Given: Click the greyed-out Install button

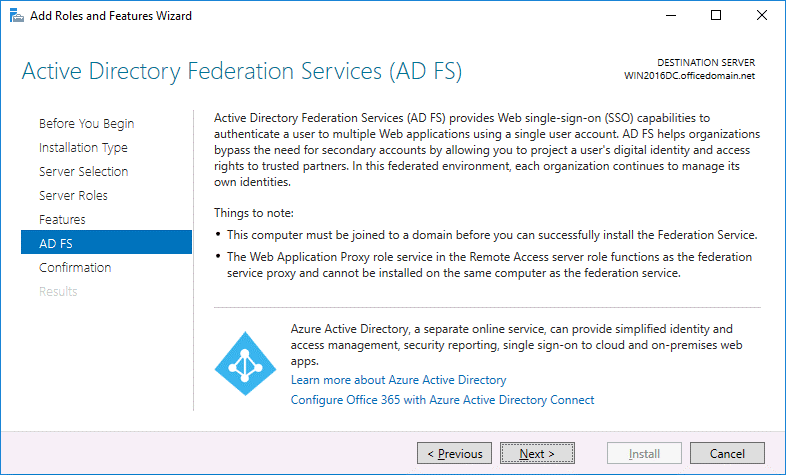Looking at the screenshot, I should point(643,454).
